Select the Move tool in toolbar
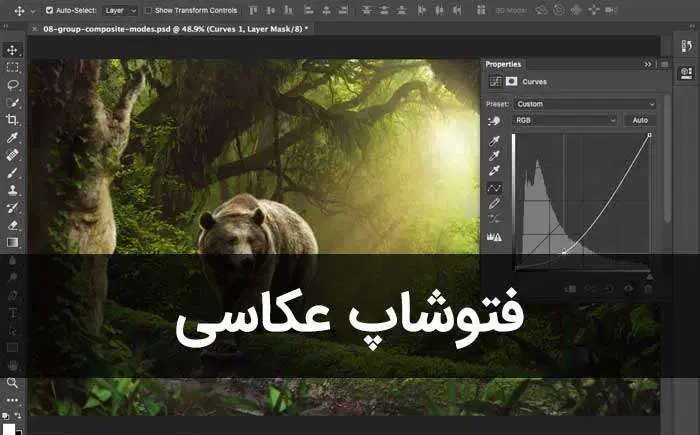 coord(12,50)
